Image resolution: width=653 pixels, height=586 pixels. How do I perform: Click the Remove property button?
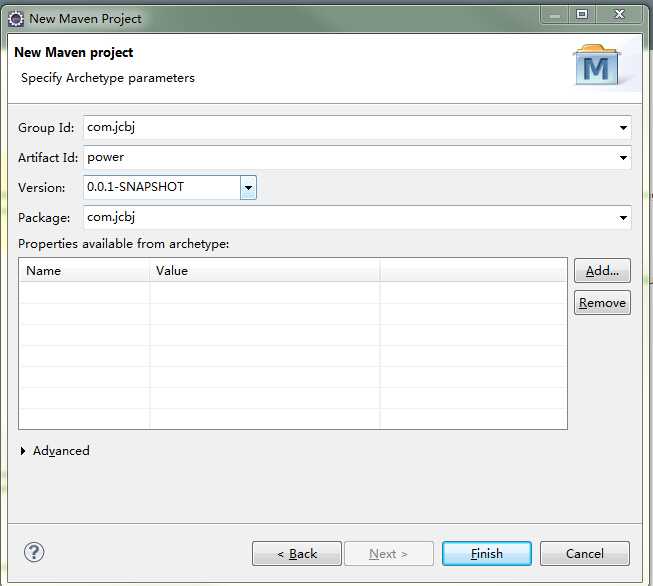tap(602, 303)
